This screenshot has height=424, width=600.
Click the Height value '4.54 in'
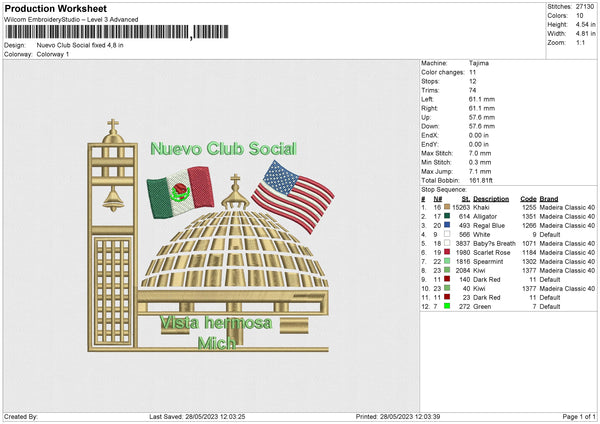(585, 24)
